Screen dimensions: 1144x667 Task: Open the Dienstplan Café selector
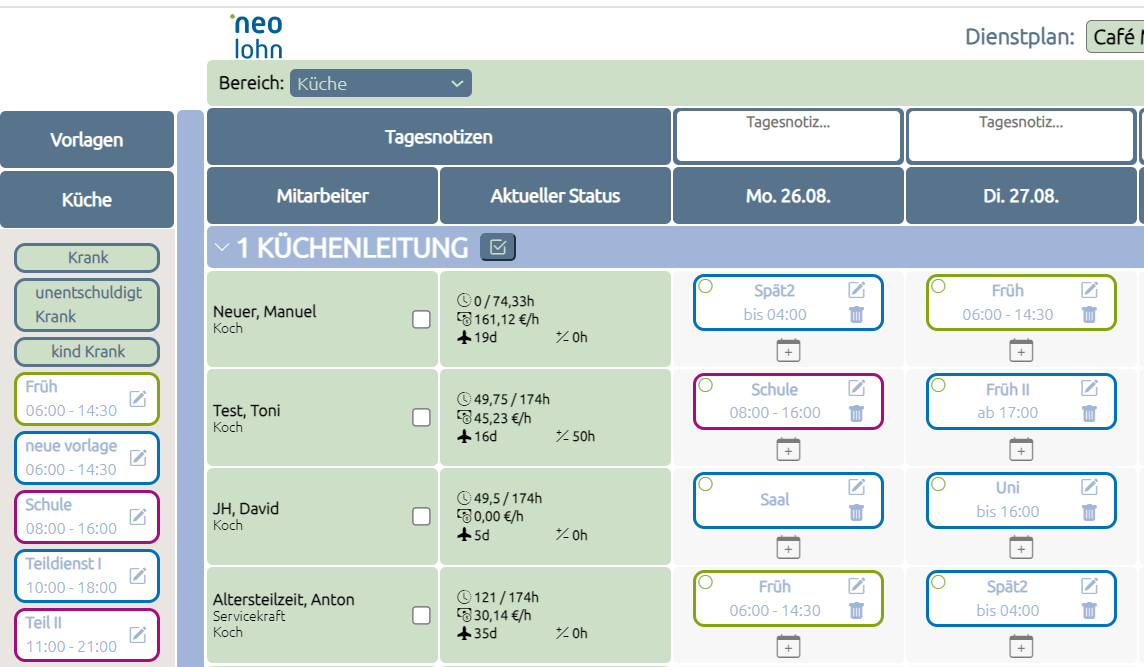(1115, 36)
